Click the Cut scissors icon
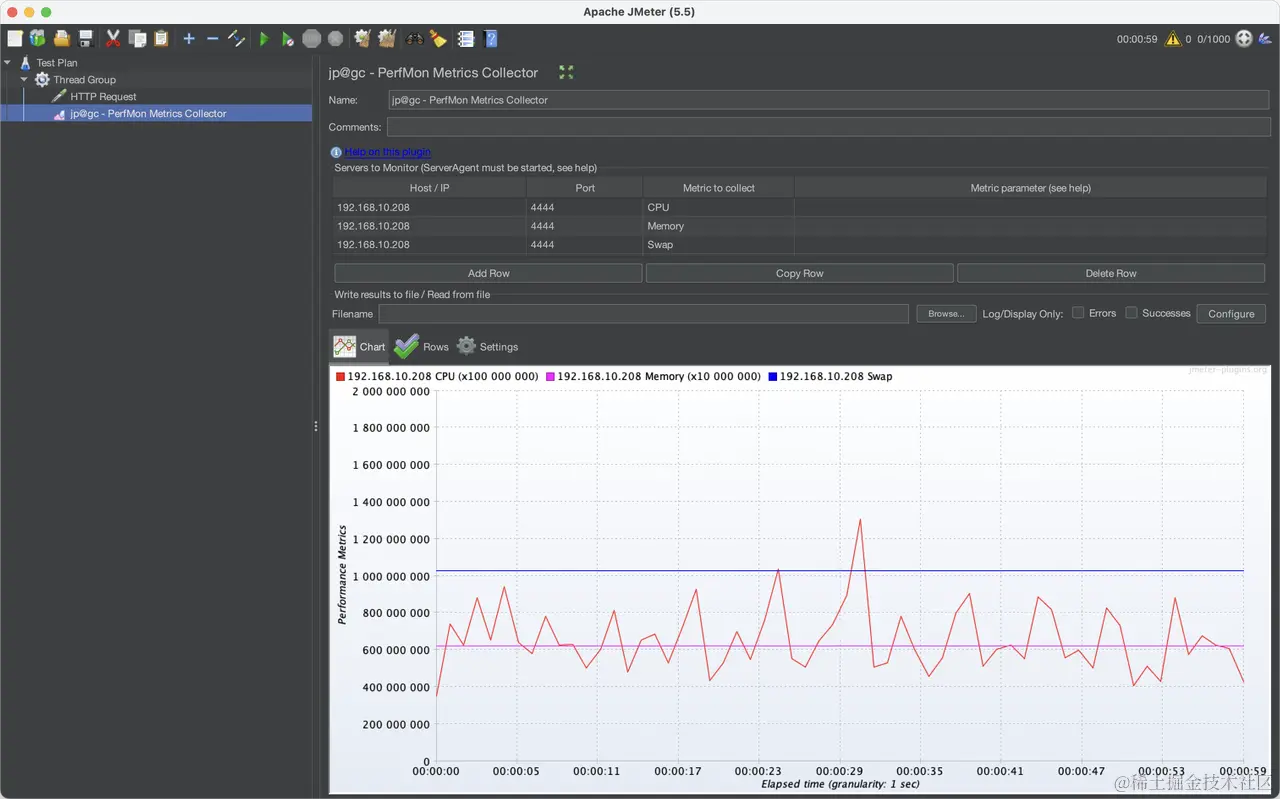 pyautogui.click(x=113, y=39)
